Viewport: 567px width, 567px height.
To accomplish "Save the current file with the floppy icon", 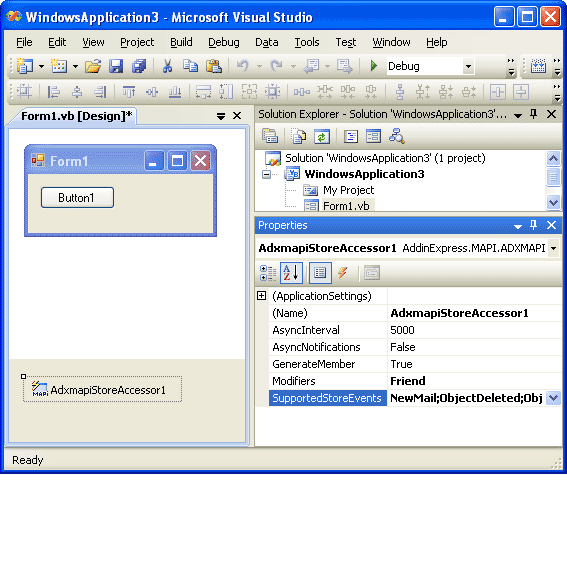I will point(116,67).
